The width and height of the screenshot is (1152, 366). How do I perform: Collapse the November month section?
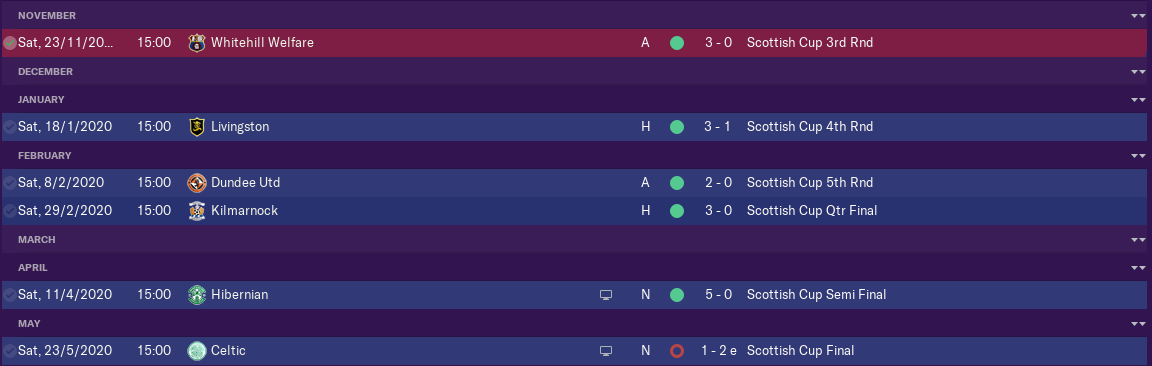coord(1138,15)
